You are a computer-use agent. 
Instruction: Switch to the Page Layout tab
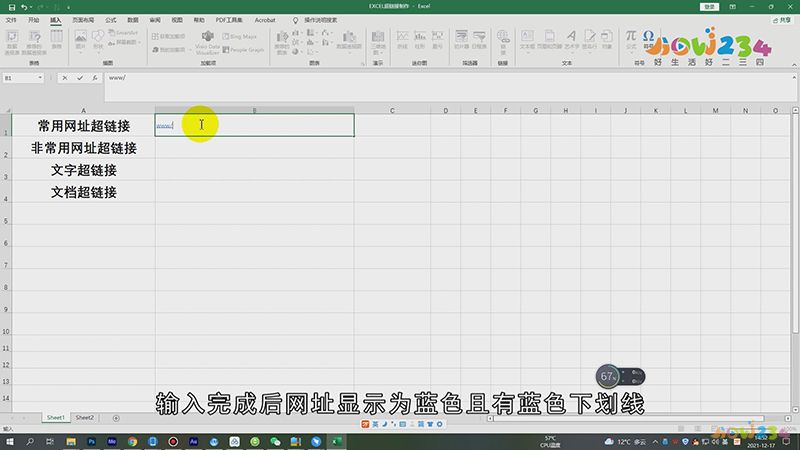pyautogui.click(x=83, y=20)
